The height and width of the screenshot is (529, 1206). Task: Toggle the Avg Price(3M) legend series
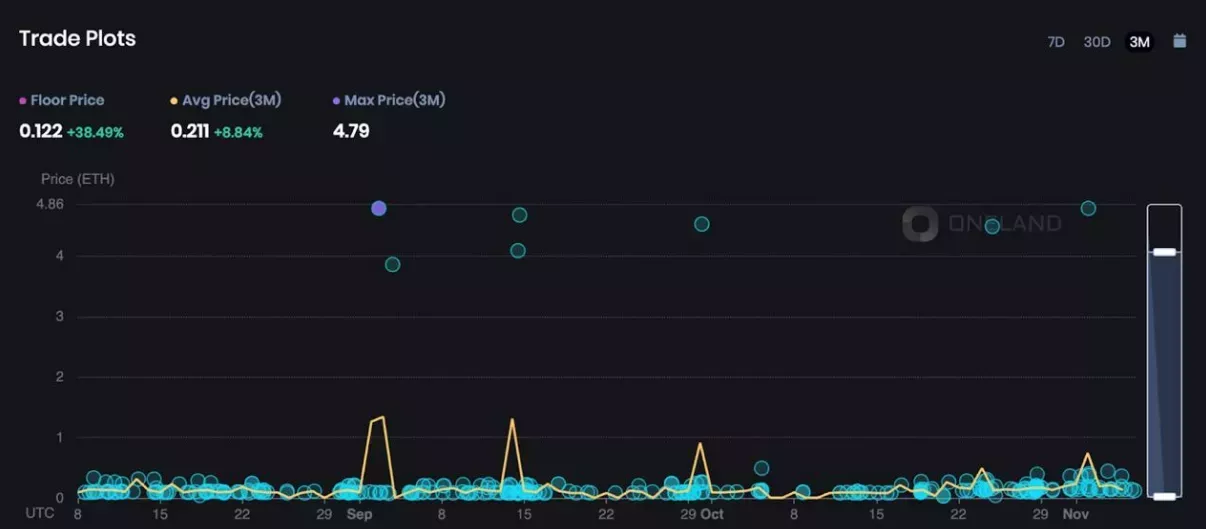(225, 100)
